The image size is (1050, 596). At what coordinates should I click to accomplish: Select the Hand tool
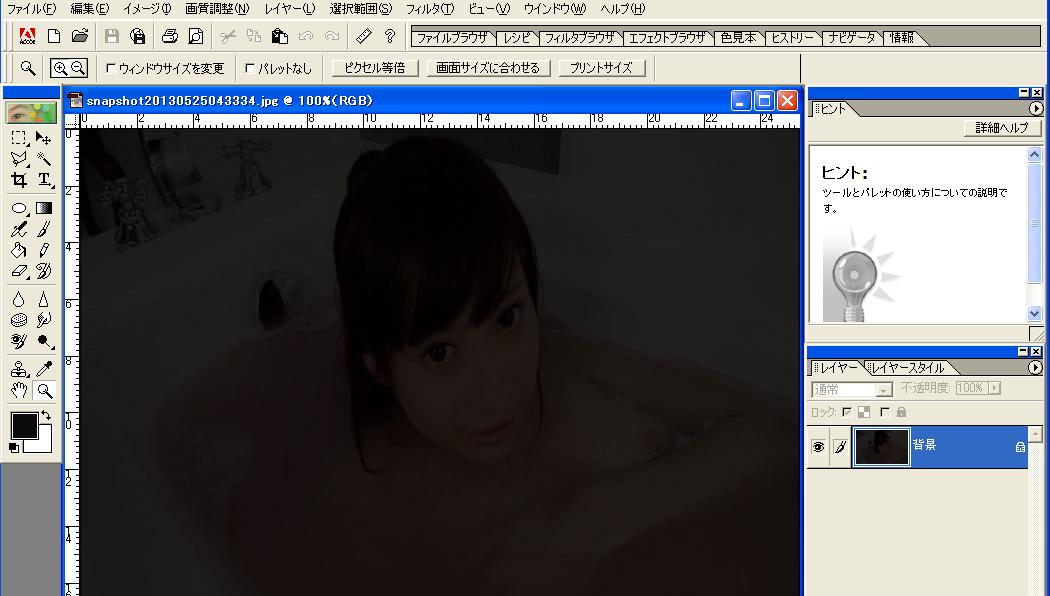pyautogui.click(x=19, y=390)
